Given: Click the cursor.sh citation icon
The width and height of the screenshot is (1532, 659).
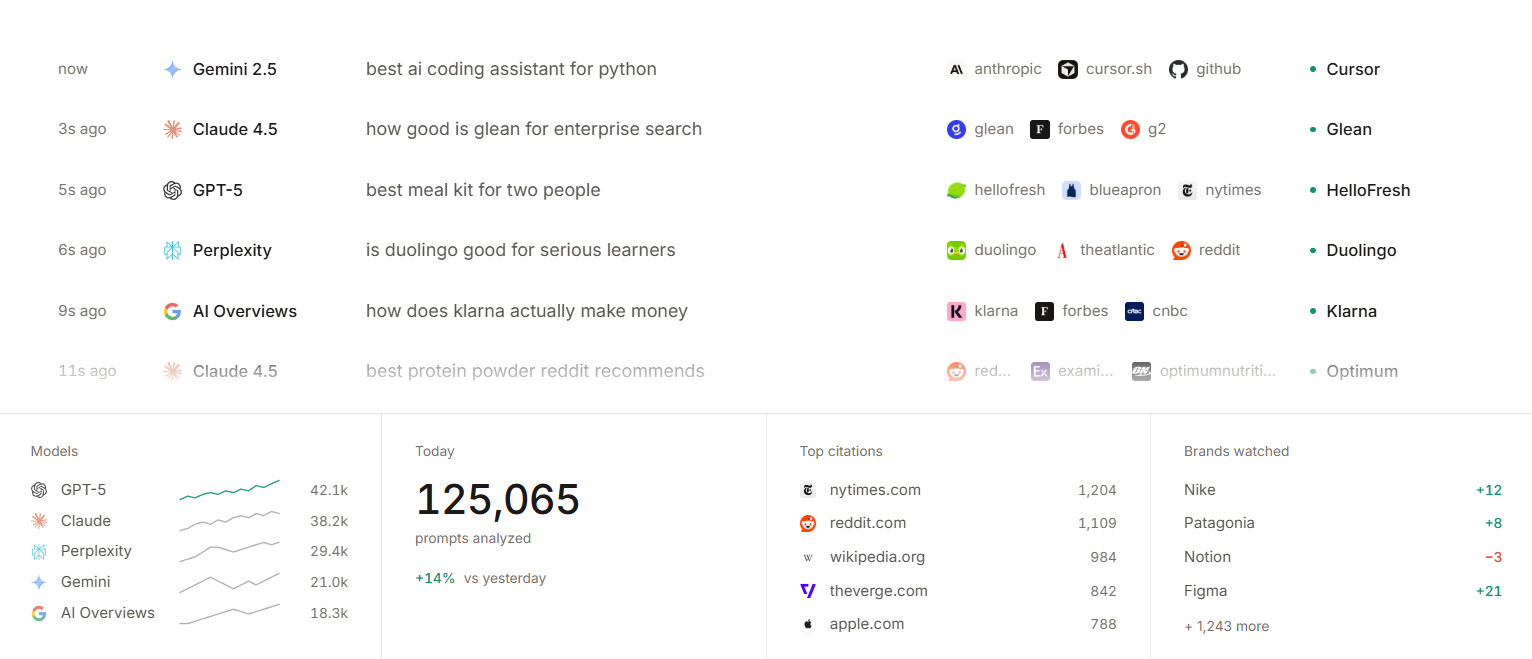Looking at the screenshot, I should (x=1068, y=69).
